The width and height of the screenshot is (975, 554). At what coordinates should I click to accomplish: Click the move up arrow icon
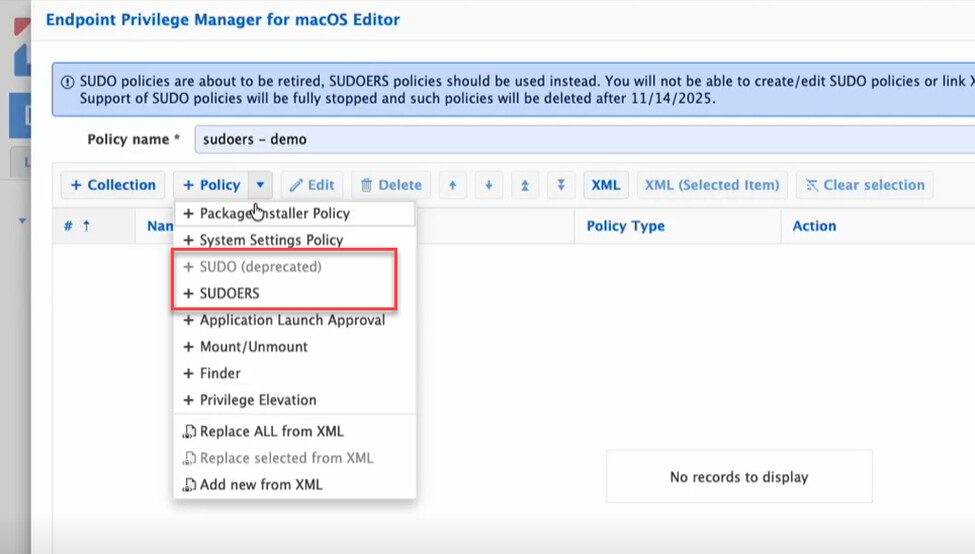[x=452, y=185]
